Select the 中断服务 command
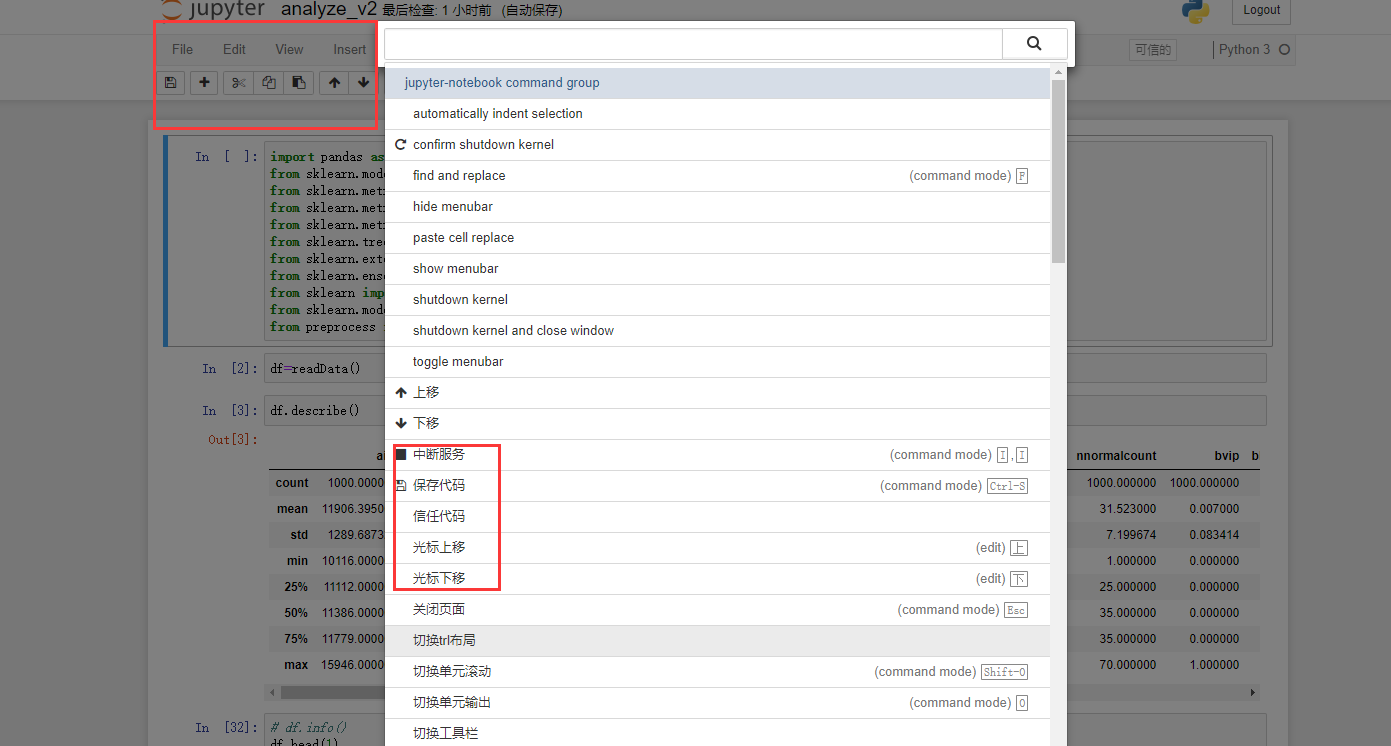 pos(718,455)
